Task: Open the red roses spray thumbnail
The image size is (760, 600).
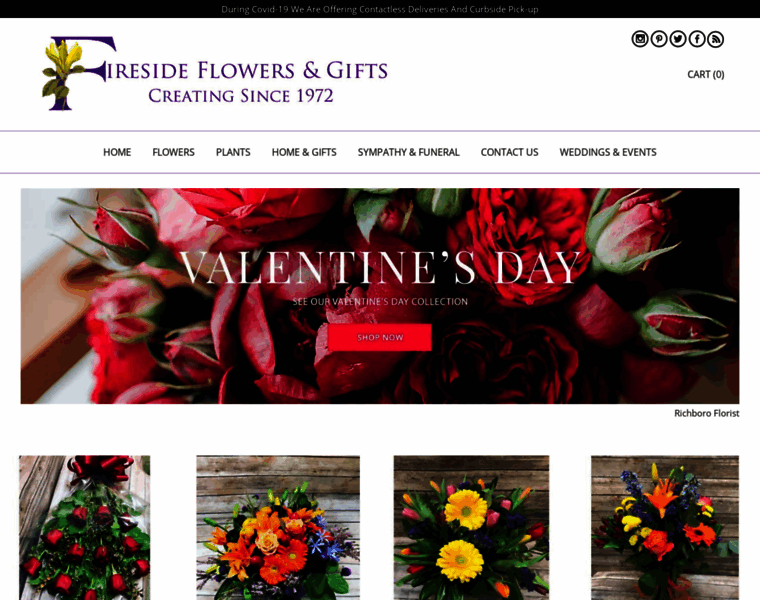Action: (x=84, y=527)
